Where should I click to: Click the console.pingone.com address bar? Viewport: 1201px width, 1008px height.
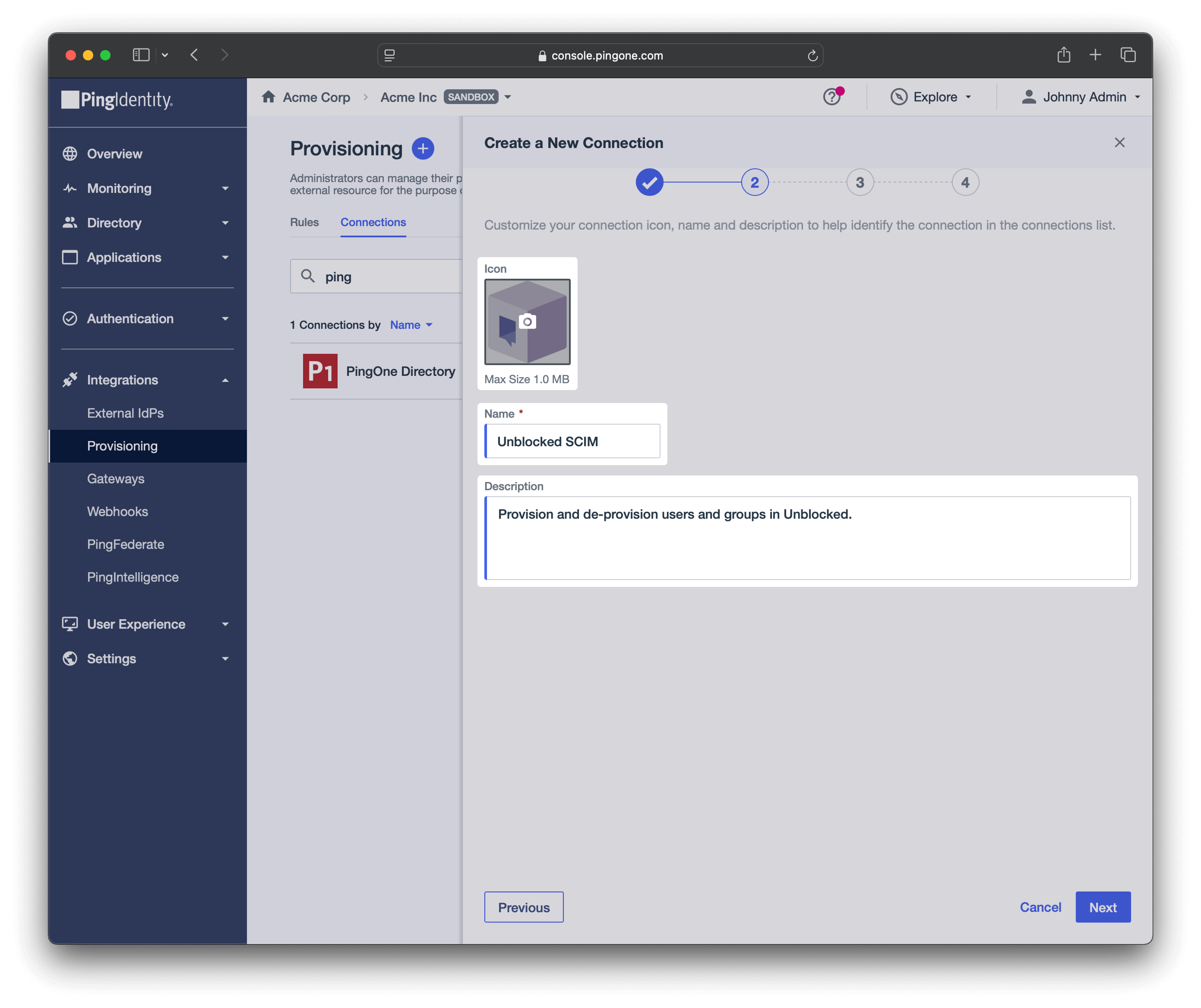point(600,56)
